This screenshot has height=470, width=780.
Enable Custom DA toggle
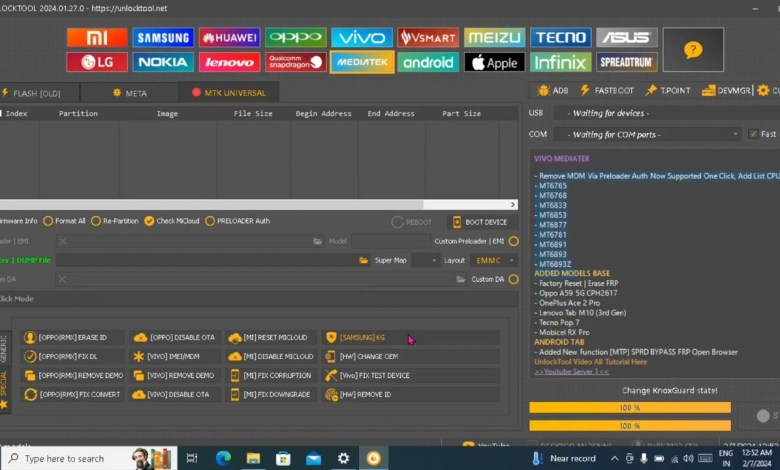[x=514, y=279]
